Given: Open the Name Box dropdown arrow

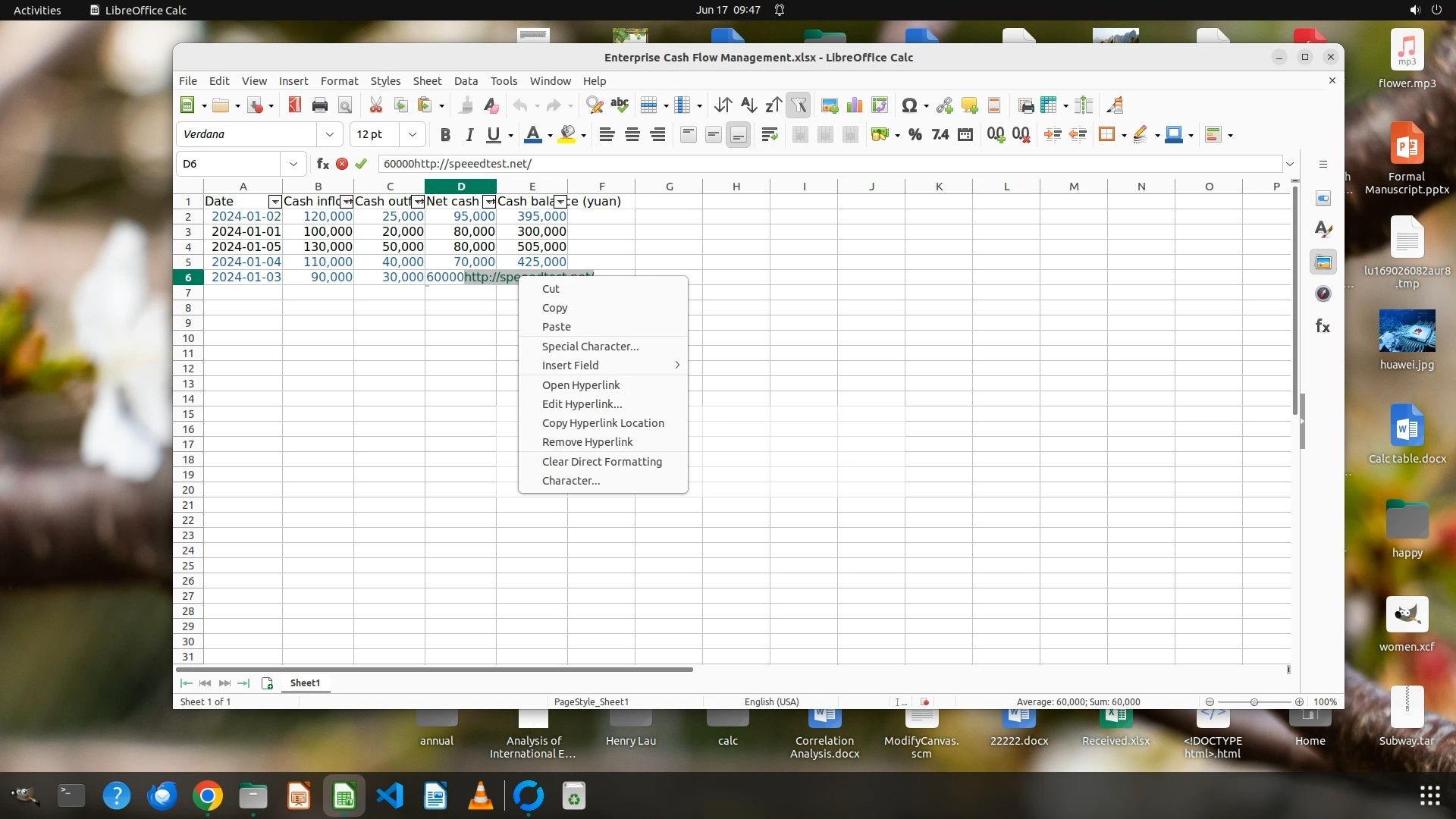Looking at the screenshot, I should pos(293,164).
